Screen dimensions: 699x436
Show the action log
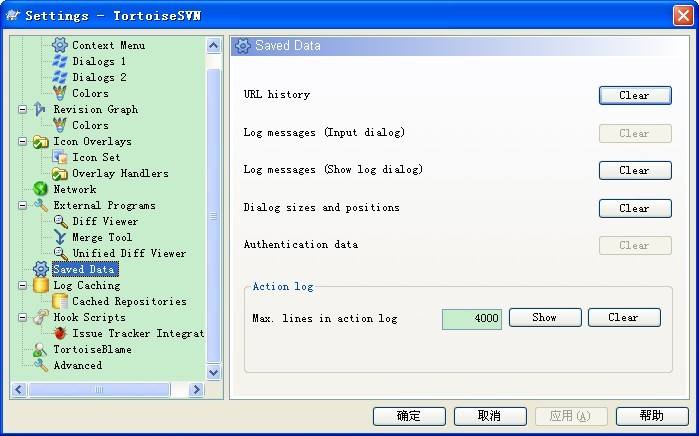[545, 317]
